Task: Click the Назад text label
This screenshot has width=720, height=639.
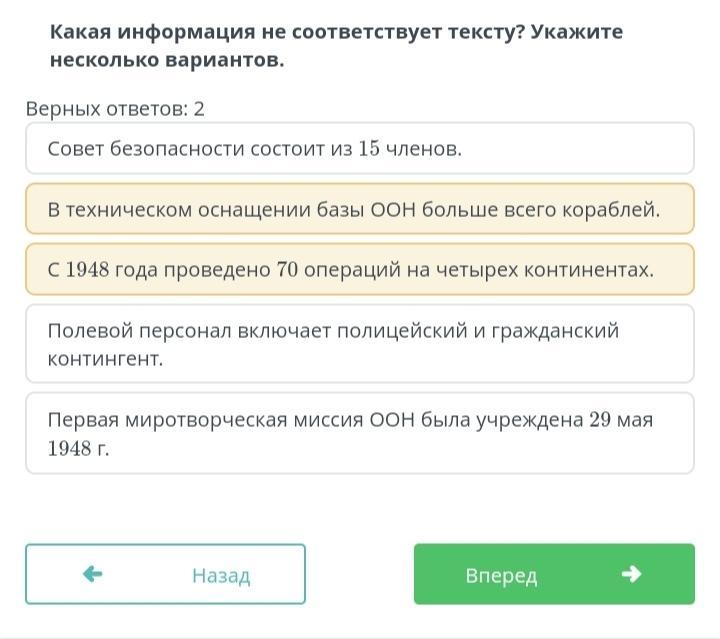Action: pos(221,576)
